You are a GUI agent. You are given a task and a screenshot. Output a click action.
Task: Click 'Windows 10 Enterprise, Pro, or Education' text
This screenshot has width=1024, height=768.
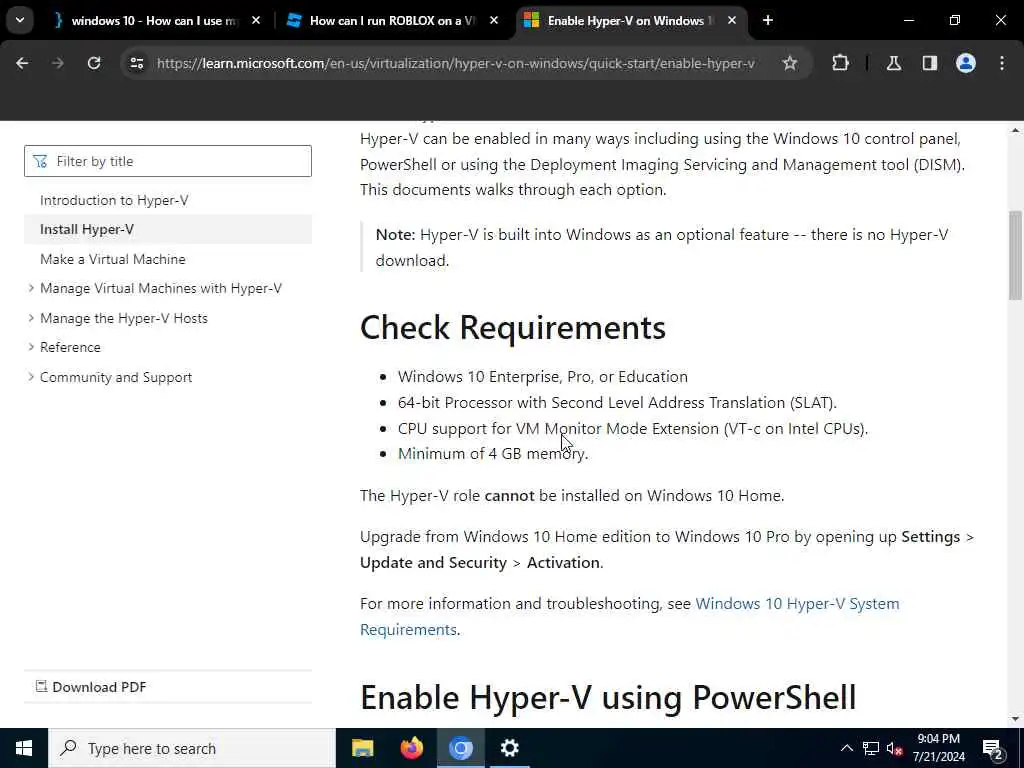tap(543, 377)
